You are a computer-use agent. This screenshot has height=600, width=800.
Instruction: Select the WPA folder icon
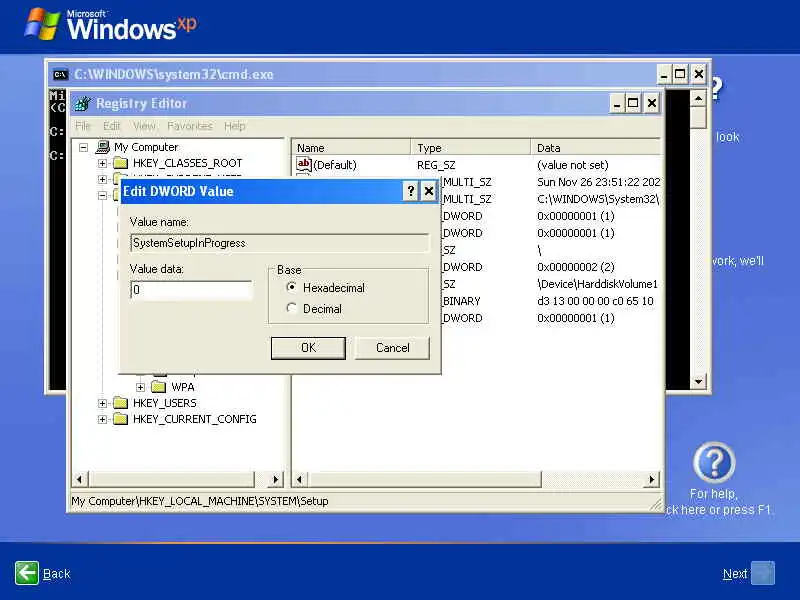(x=159, y=387)
